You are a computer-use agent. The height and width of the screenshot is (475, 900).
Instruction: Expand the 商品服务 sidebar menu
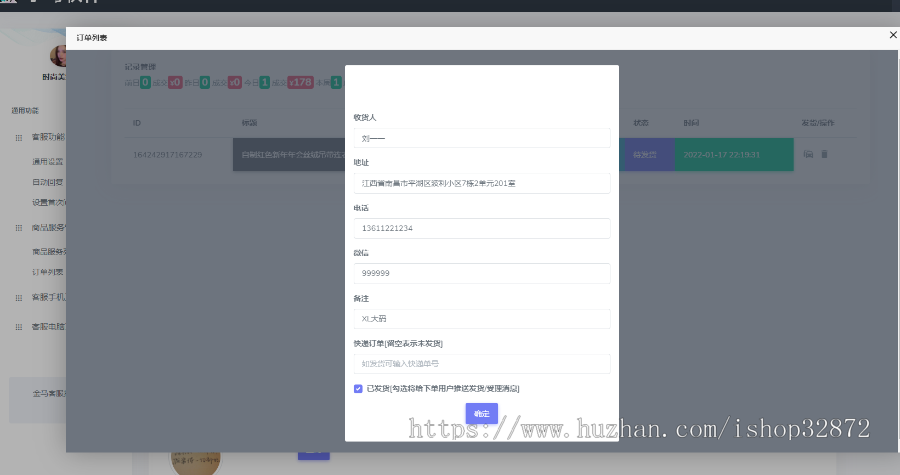coord(49,228)
